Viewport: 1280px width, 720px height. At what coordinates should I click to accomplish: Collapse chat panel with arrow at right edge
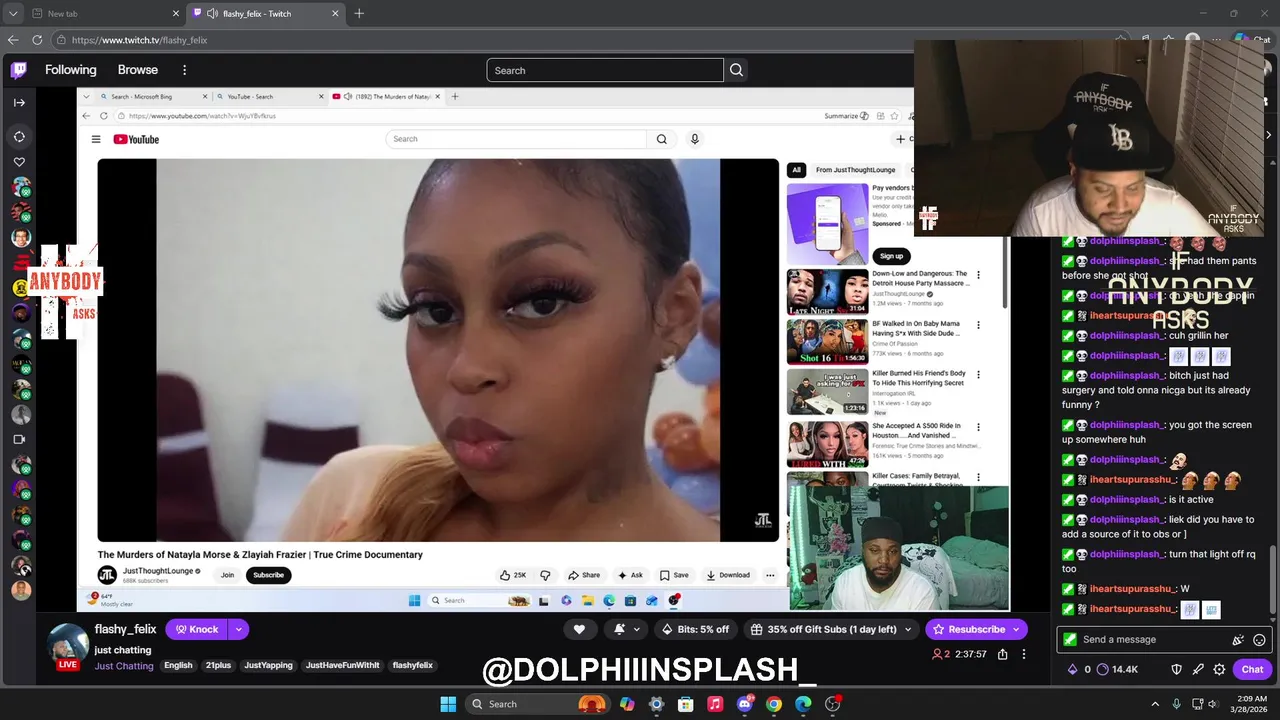click(x=1268, y=135)
